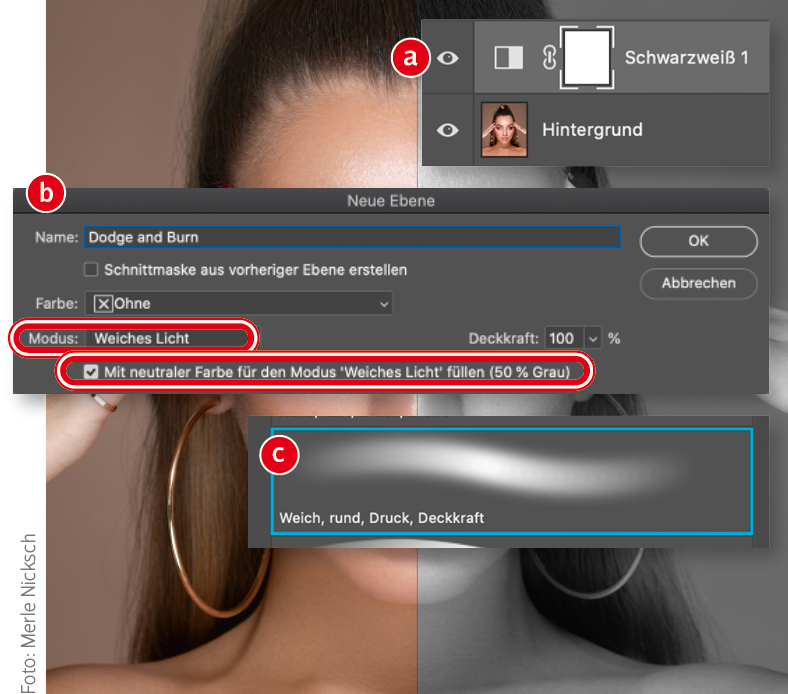Select the Hintergrund layer thumbnail

click(x=504, y=130)
